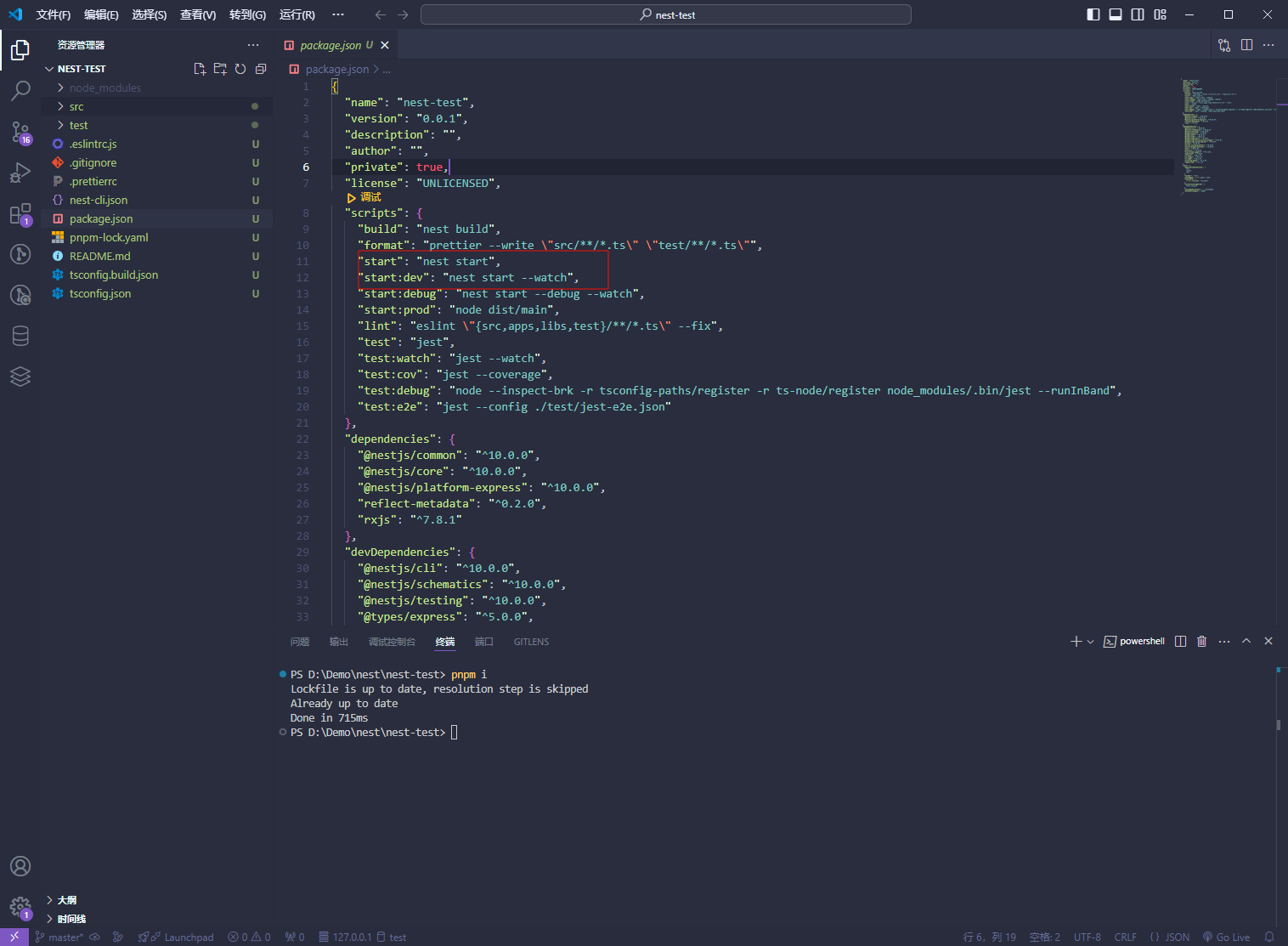Refresh the explorer file tree
1288x946 pixels.
(240, 69)
